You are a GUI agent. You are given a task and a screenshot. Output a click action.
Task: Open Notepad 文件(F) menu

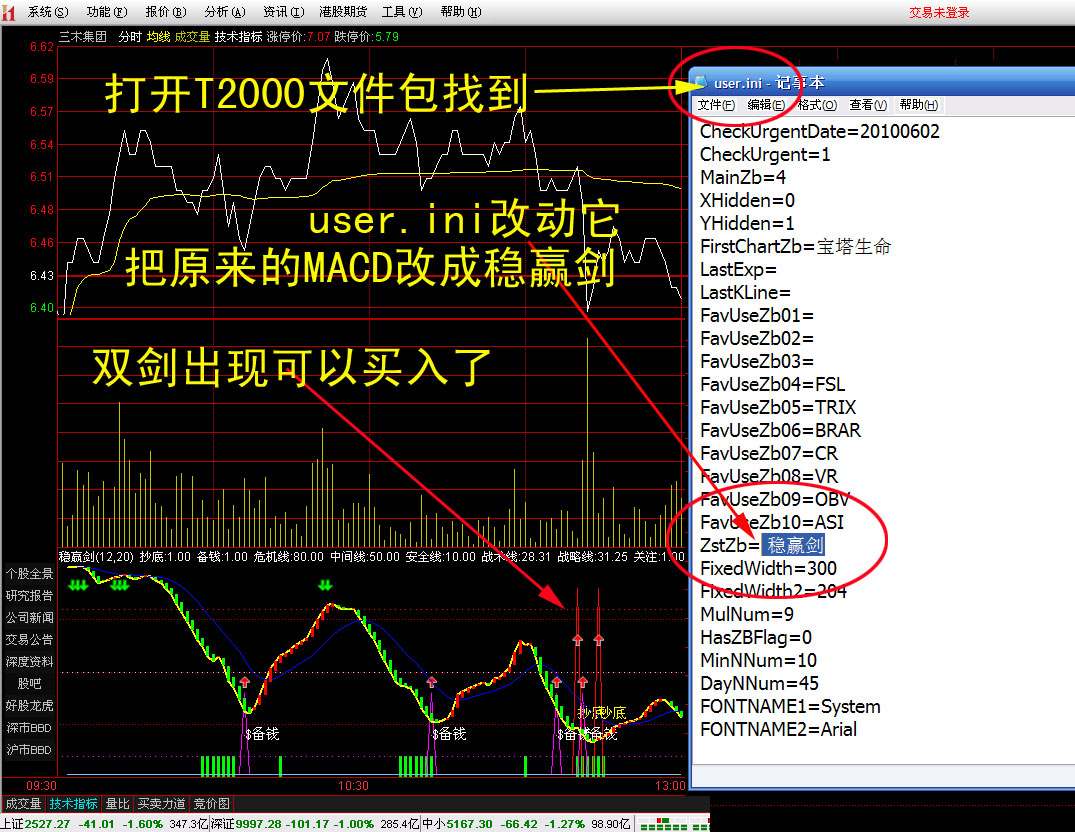716,105
